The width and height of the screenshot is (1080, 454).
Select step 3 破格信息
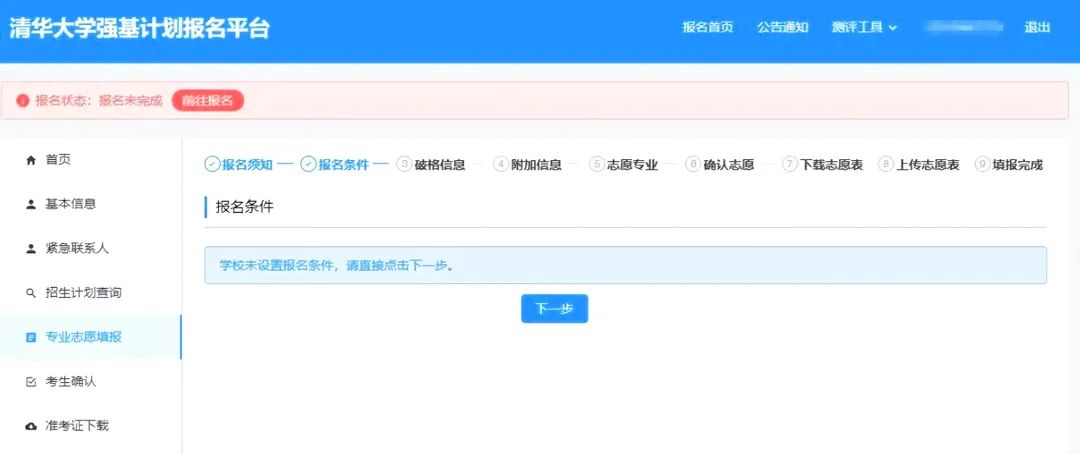pos(431,165)
